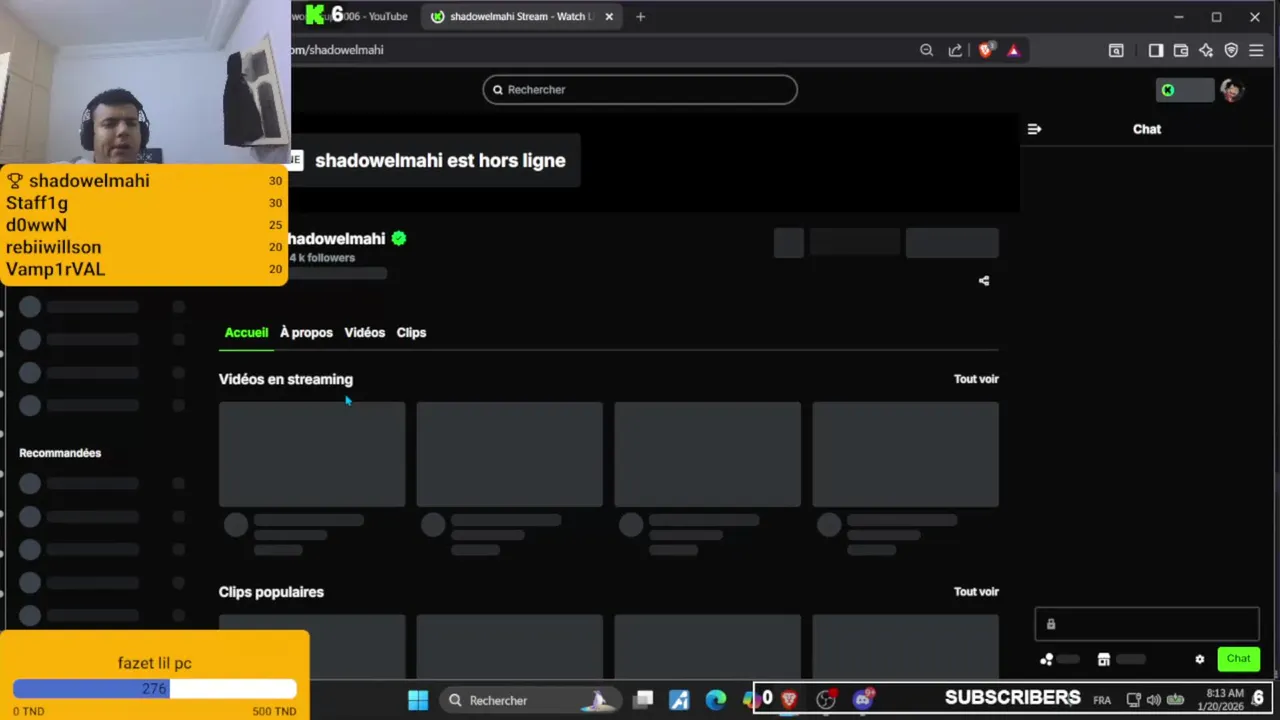This screenshot has height=720, width=1280.
Task: Click the share channel icon
Action: pyautogui.click(x=984, y=281)
